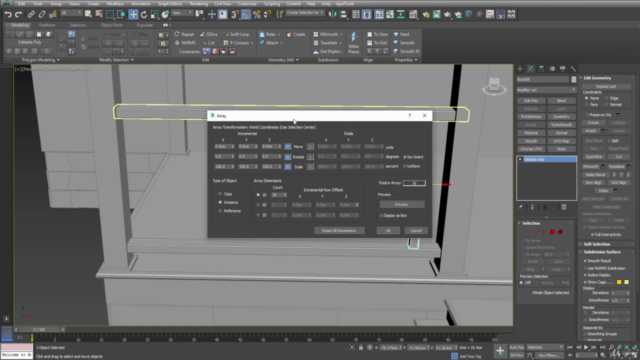This screenshot has height=360, width=640.
Task: Select the 2D array dimension radio
Action: tap(258, 205)
